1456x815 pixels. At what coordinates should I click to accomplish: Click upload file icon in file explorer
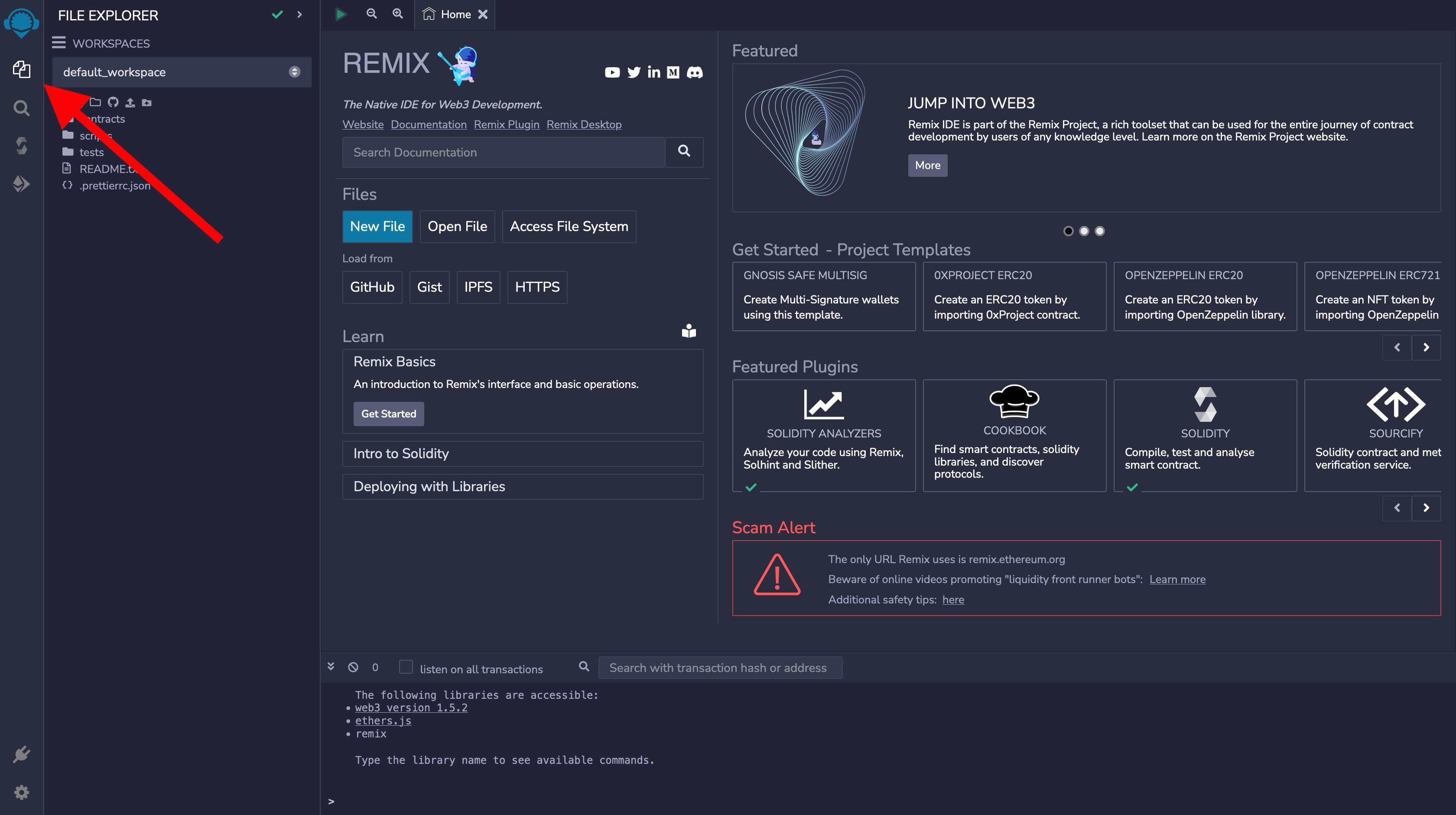pos(130,102)
